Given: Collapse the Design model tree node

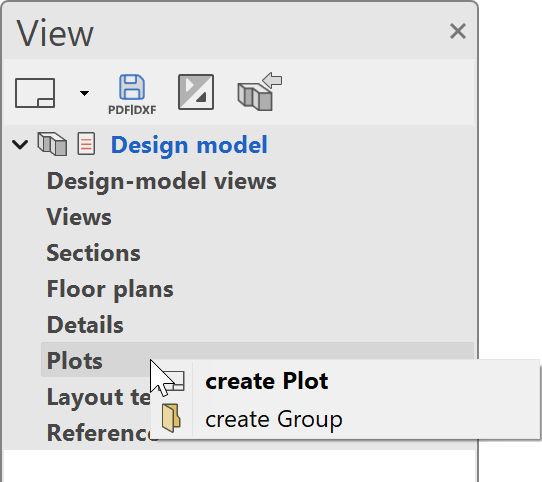Looking at the screenshot, I should pyautogui.click(x=20, y=145).
